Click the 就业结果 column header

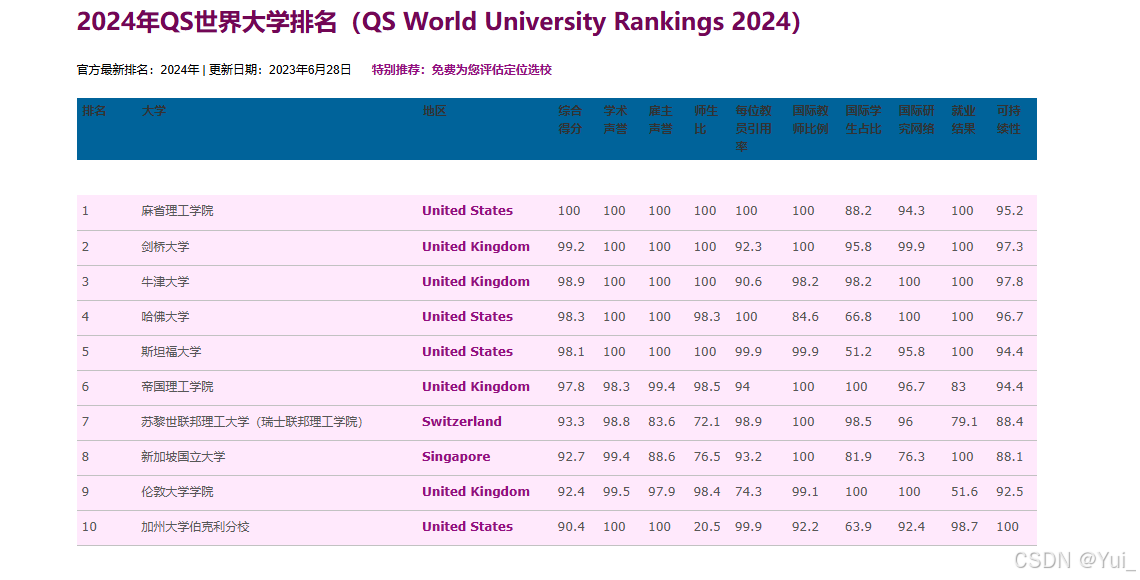pos(963,120)
